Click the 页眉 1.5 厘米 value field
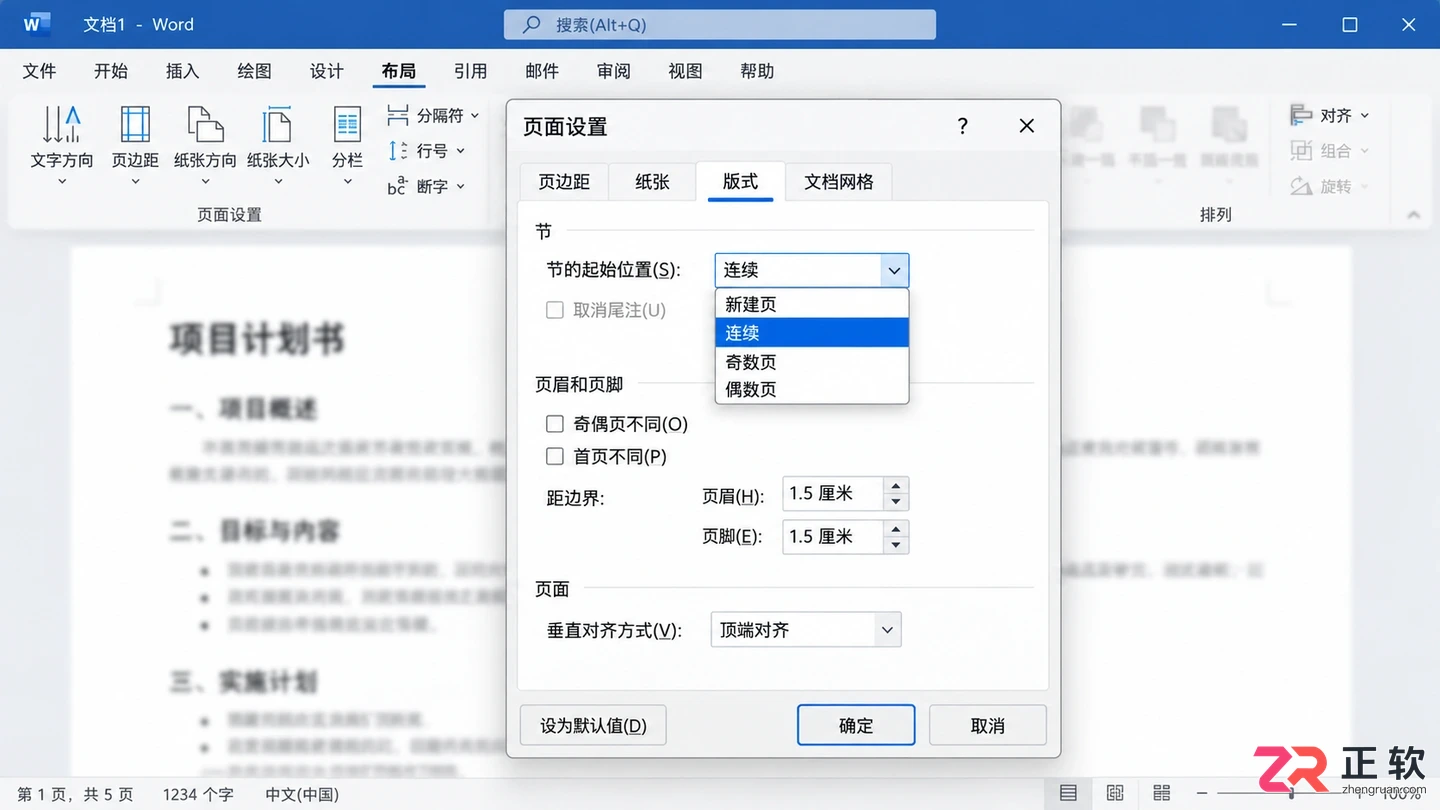Viewport: 1440px width, 810px height. [833, 494]
